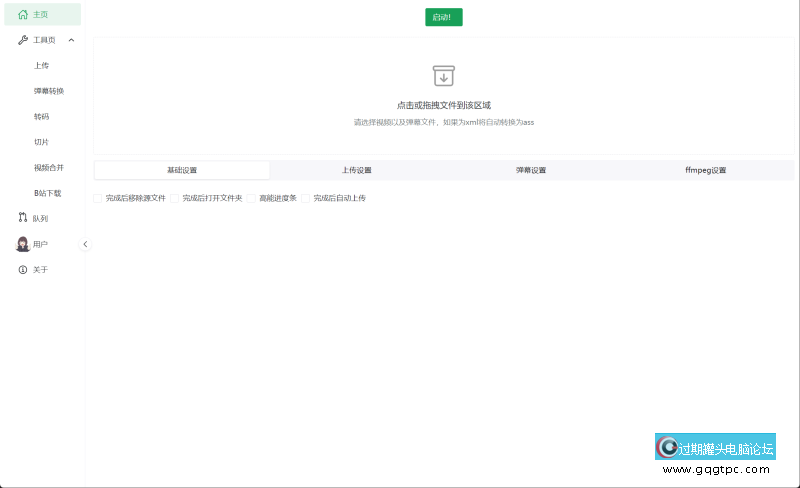Click the wrench icon beside 工具页
The width and height of the screenshot is (800, 488).
coord(23,40)
